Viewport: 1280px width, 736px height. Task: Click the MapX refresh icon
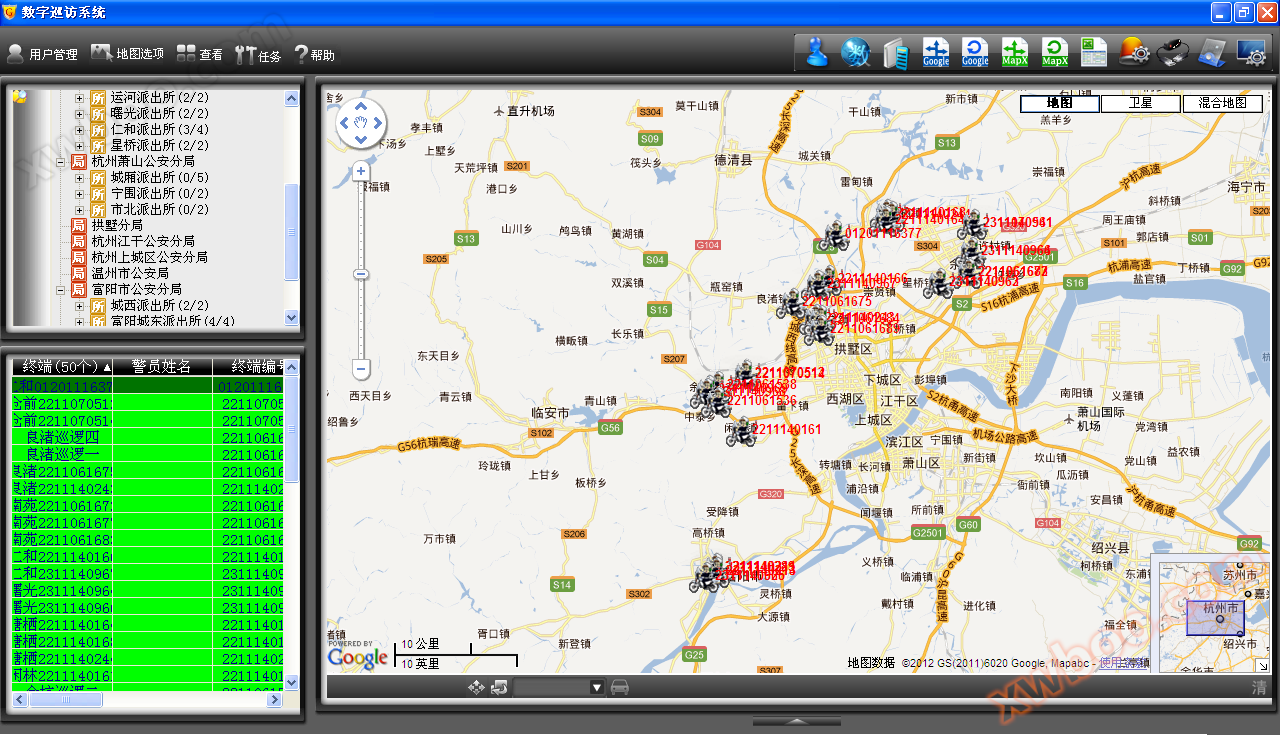click(x=1055, y=52)
